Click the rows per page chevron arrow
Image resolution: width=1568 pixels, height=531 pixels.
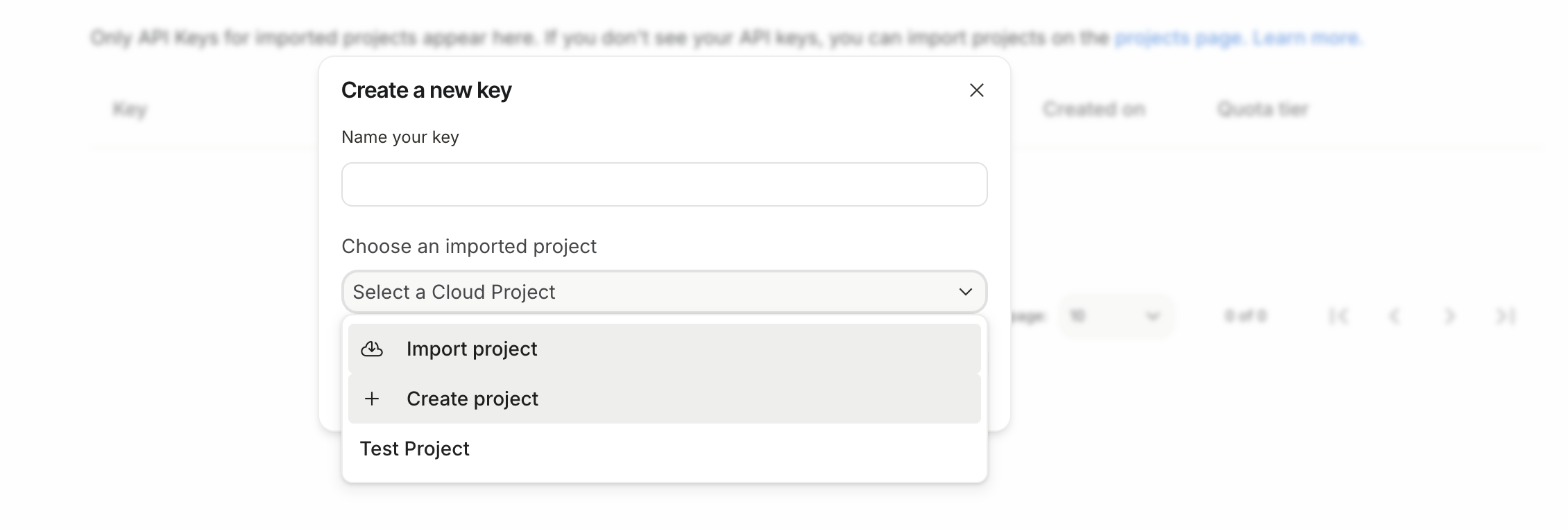tap(1152, 316)
